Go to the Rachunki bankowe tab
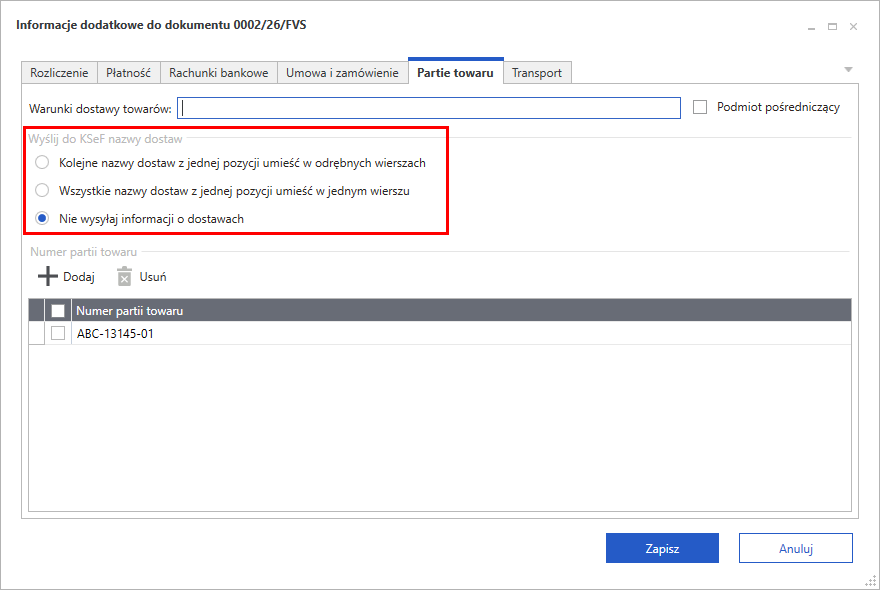Image resolution: width=880 pixels, height=590 pixels. coord(218,72)
